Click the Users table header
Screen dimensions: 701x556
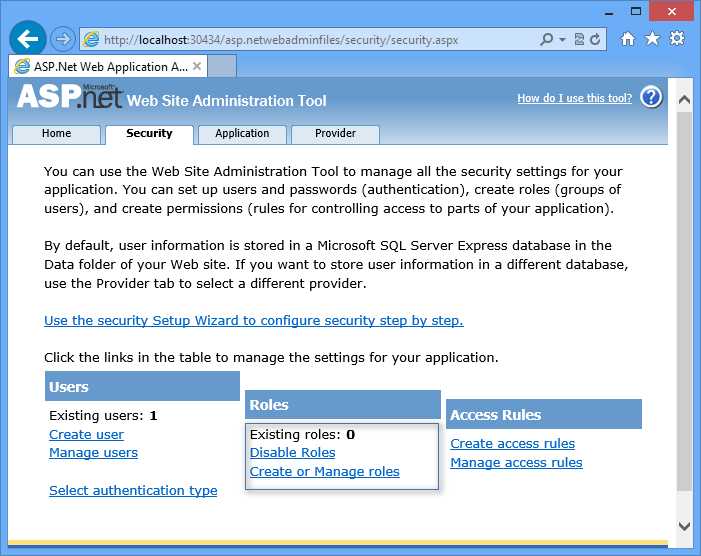142,386
